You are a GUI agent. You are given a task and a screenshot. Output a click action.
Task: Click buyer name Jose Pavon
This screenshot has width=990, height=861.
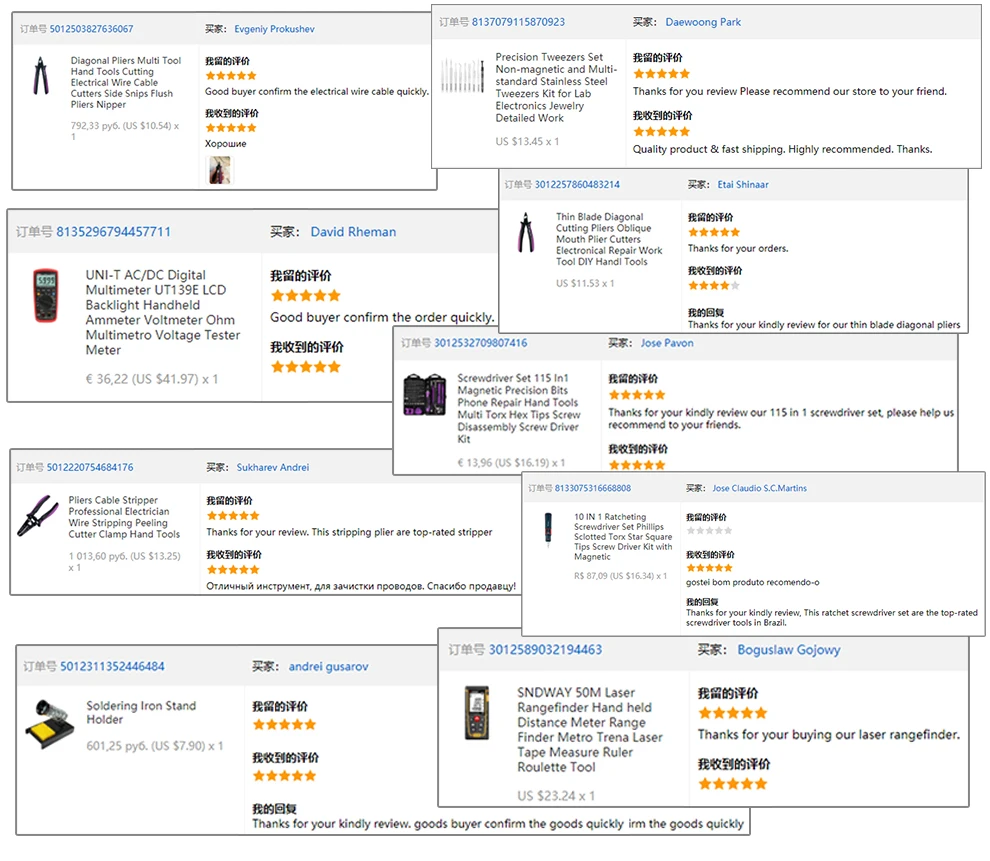click(x=667, y=343)
